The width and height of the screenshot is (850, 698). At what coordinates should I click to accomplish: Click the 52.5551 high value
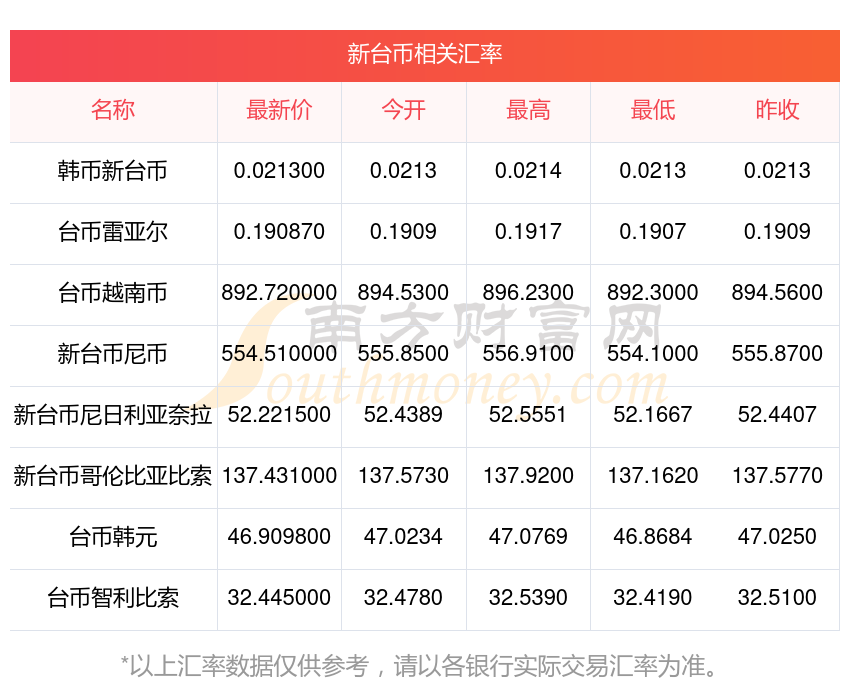(528, 415)
